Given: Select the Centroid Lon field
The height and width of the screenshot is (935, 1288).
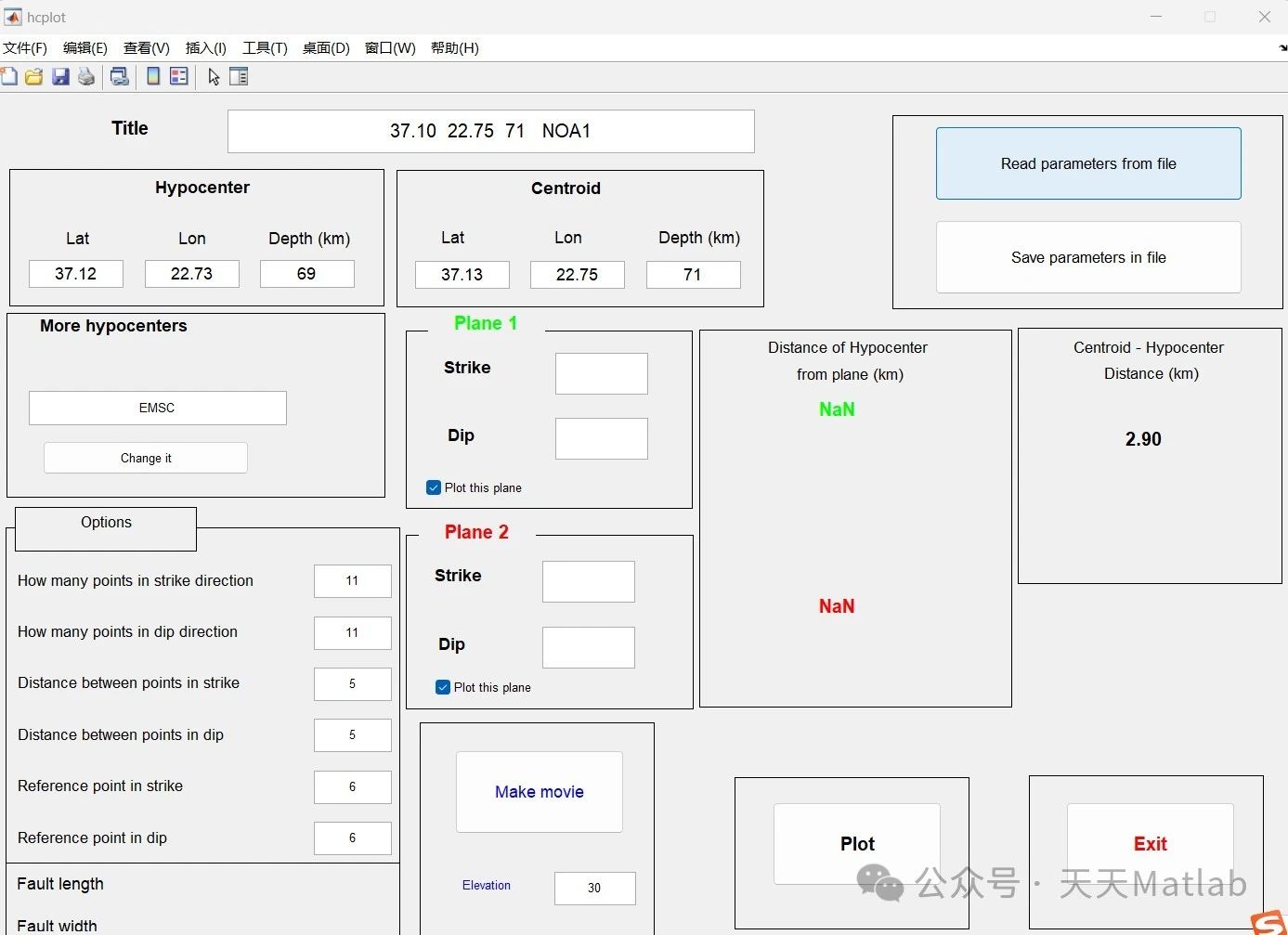Looking at the screenshot, I should tap(578, 275).
